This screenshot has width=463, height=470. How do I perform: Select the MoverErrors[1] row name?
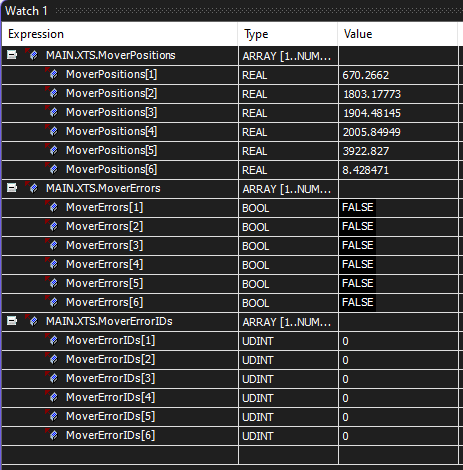(104, 207)
